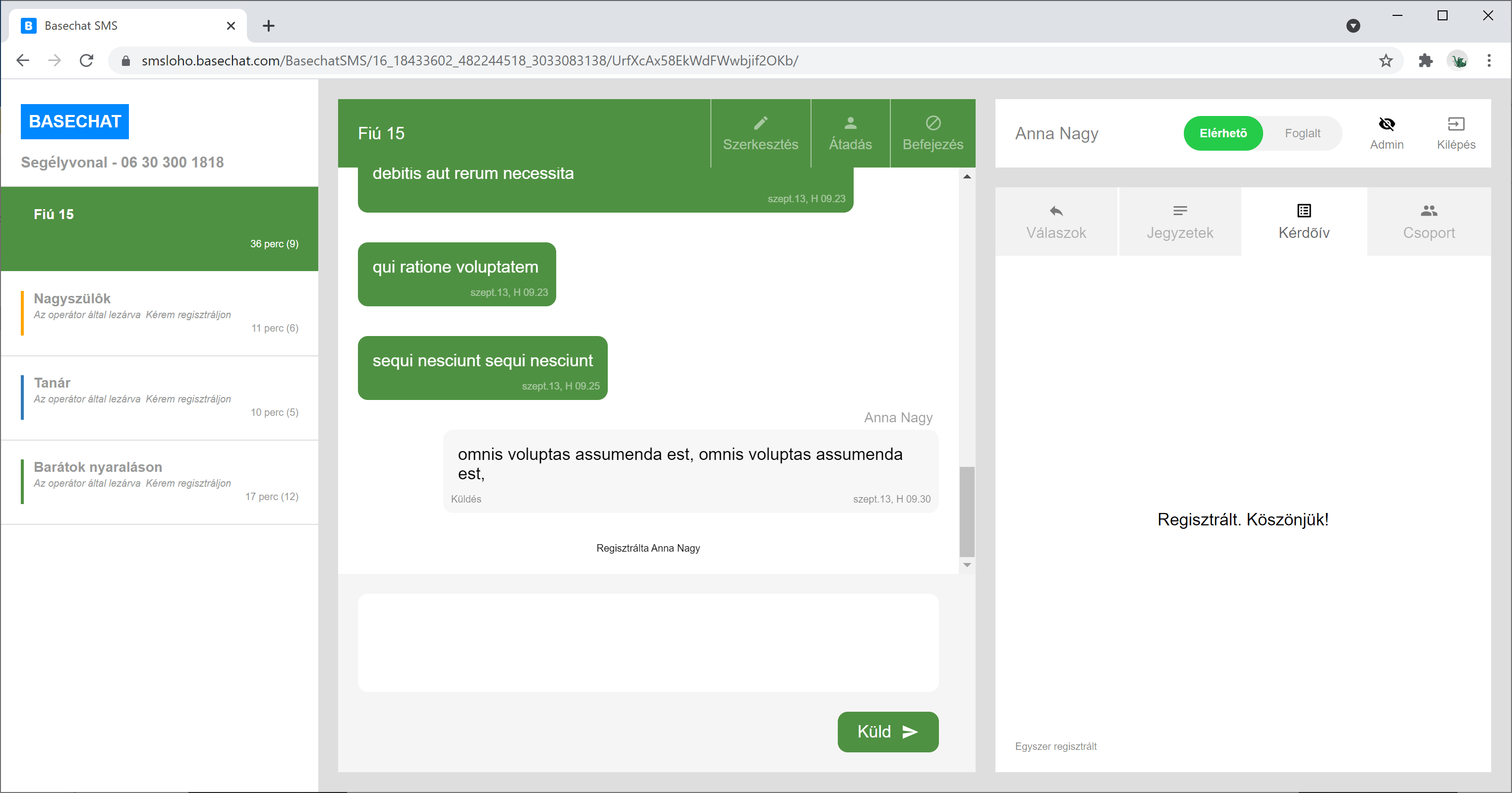
Task: Set status to Elérhető
Action: (x=1222, y=133)
